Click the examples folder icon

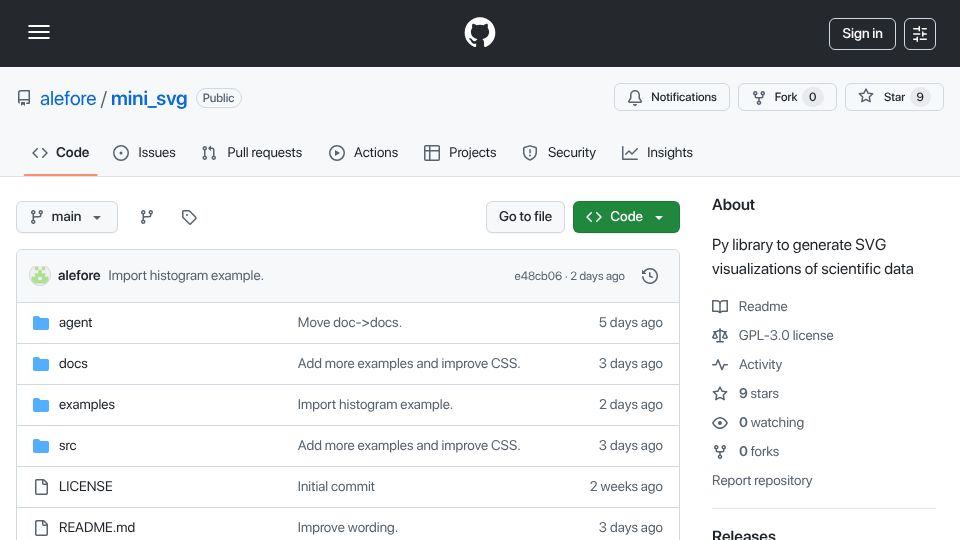point(41,405)
